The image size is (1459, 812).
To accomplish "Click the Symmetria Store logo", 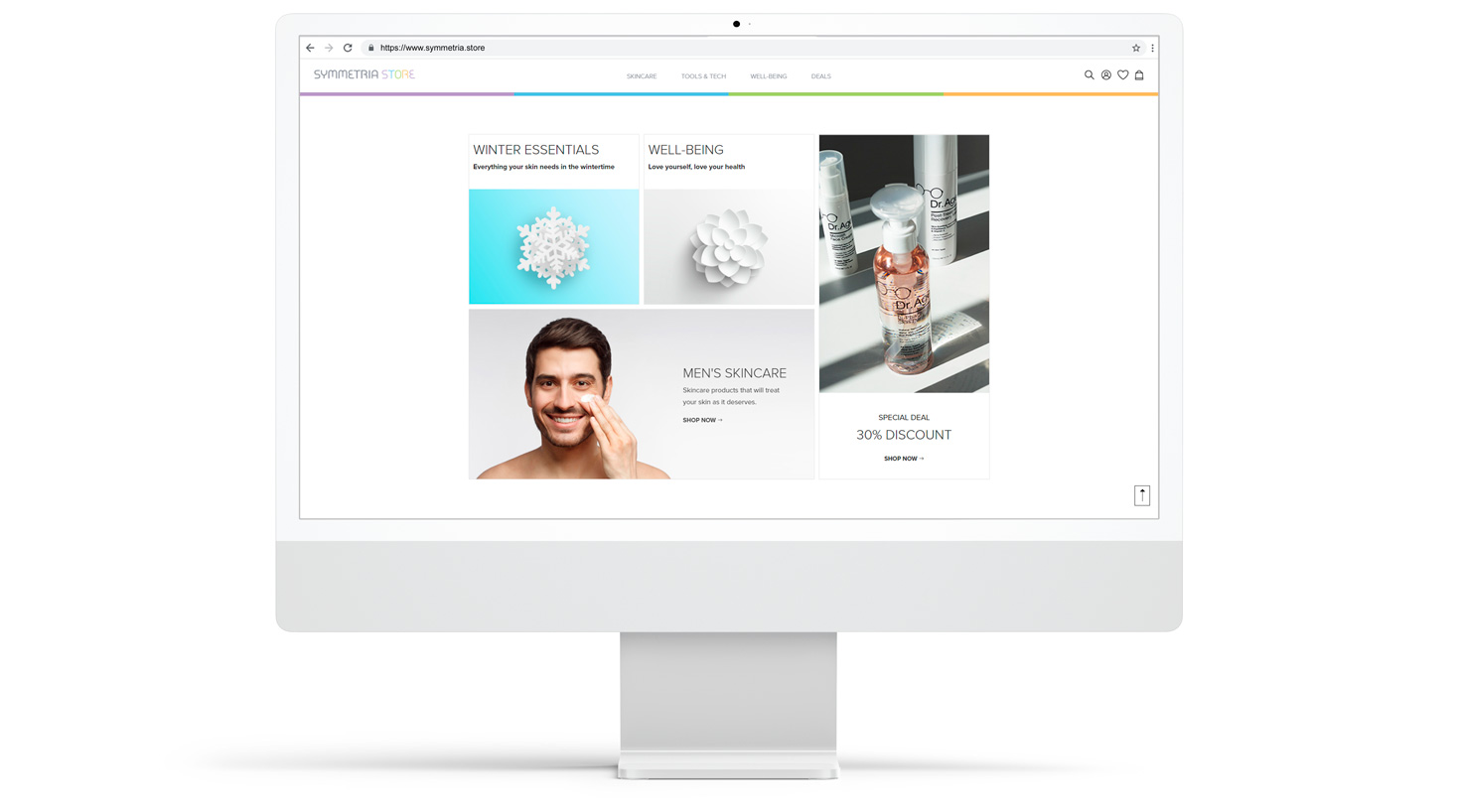I will pyautogui.click(x=365, y=74).
